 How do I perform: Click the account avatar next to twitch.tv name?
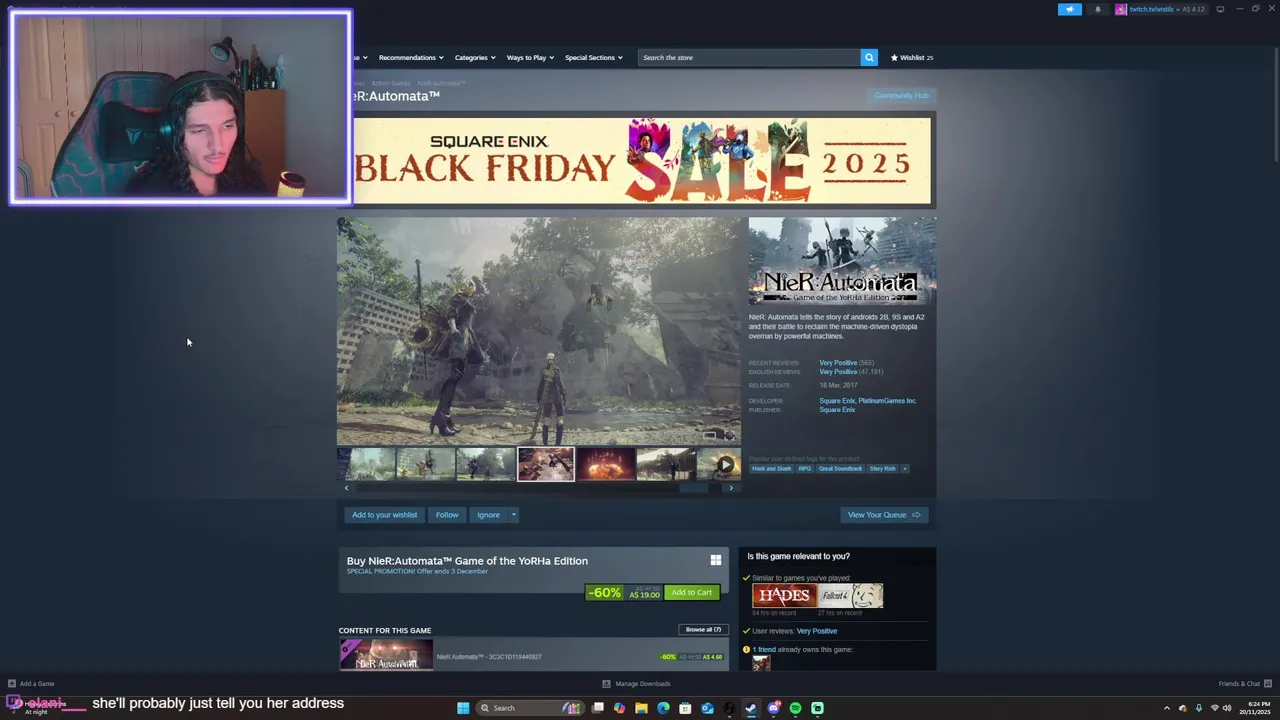(x=1121, y=9)
